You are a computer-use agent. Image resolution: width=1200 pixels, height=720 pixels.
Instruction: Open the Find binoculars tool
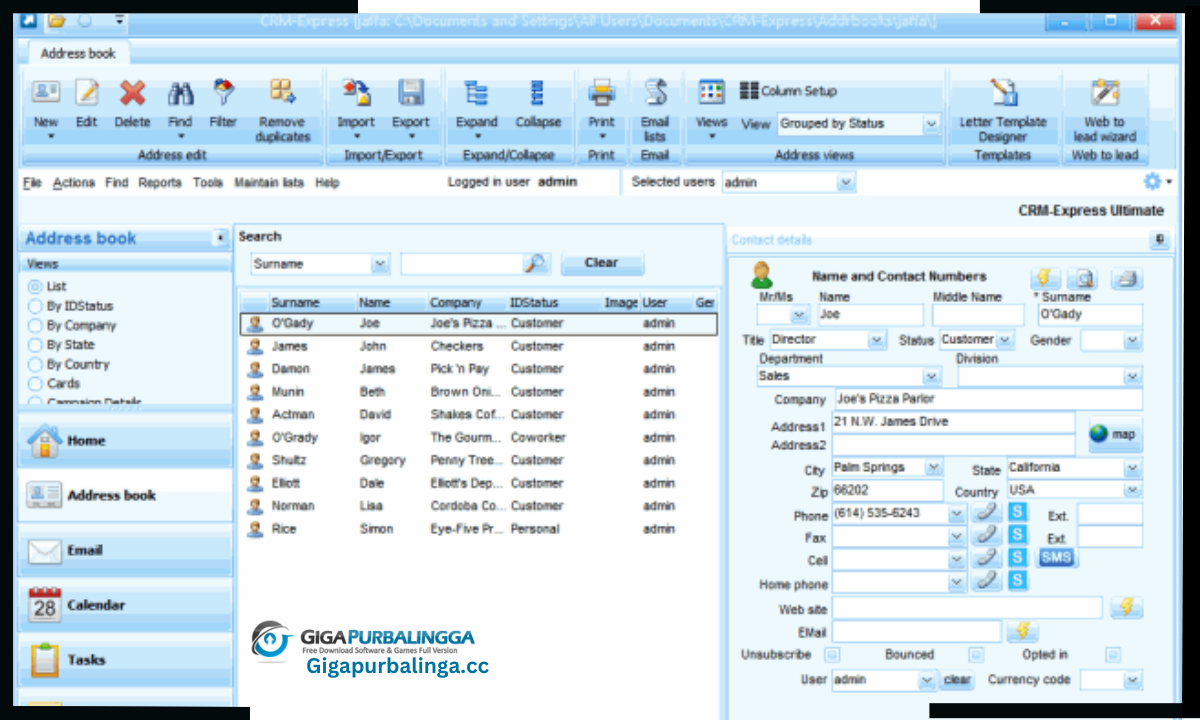coord(180,94)
